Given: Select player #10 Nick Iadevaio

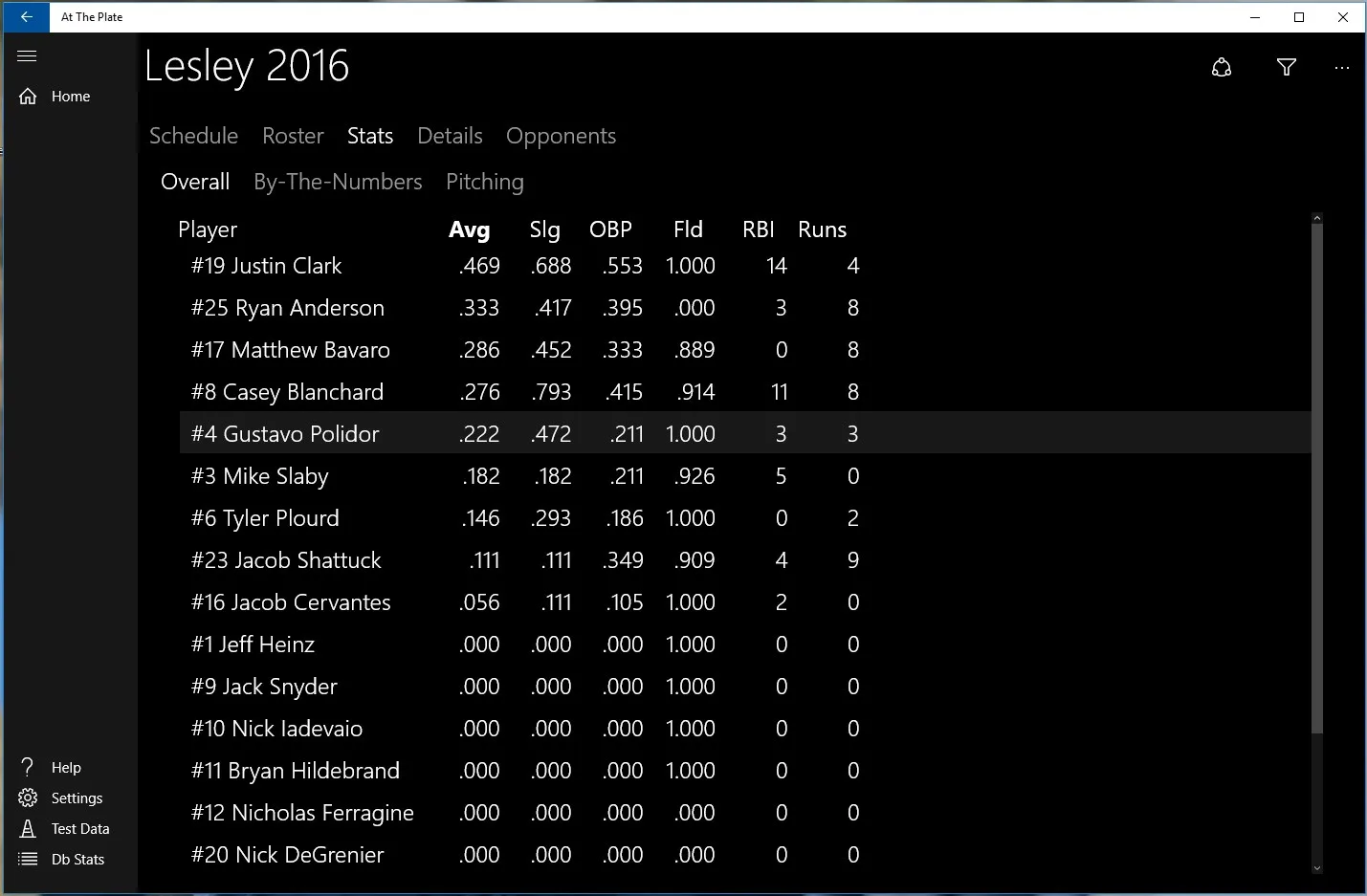Looking at the screenshot, I should tap(744, 729).
